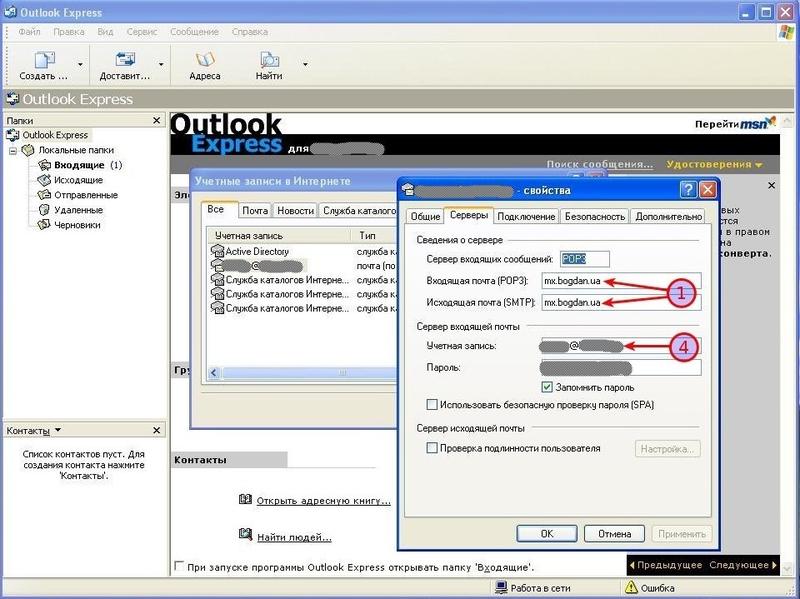Open the Правка menu

point(69,32)
